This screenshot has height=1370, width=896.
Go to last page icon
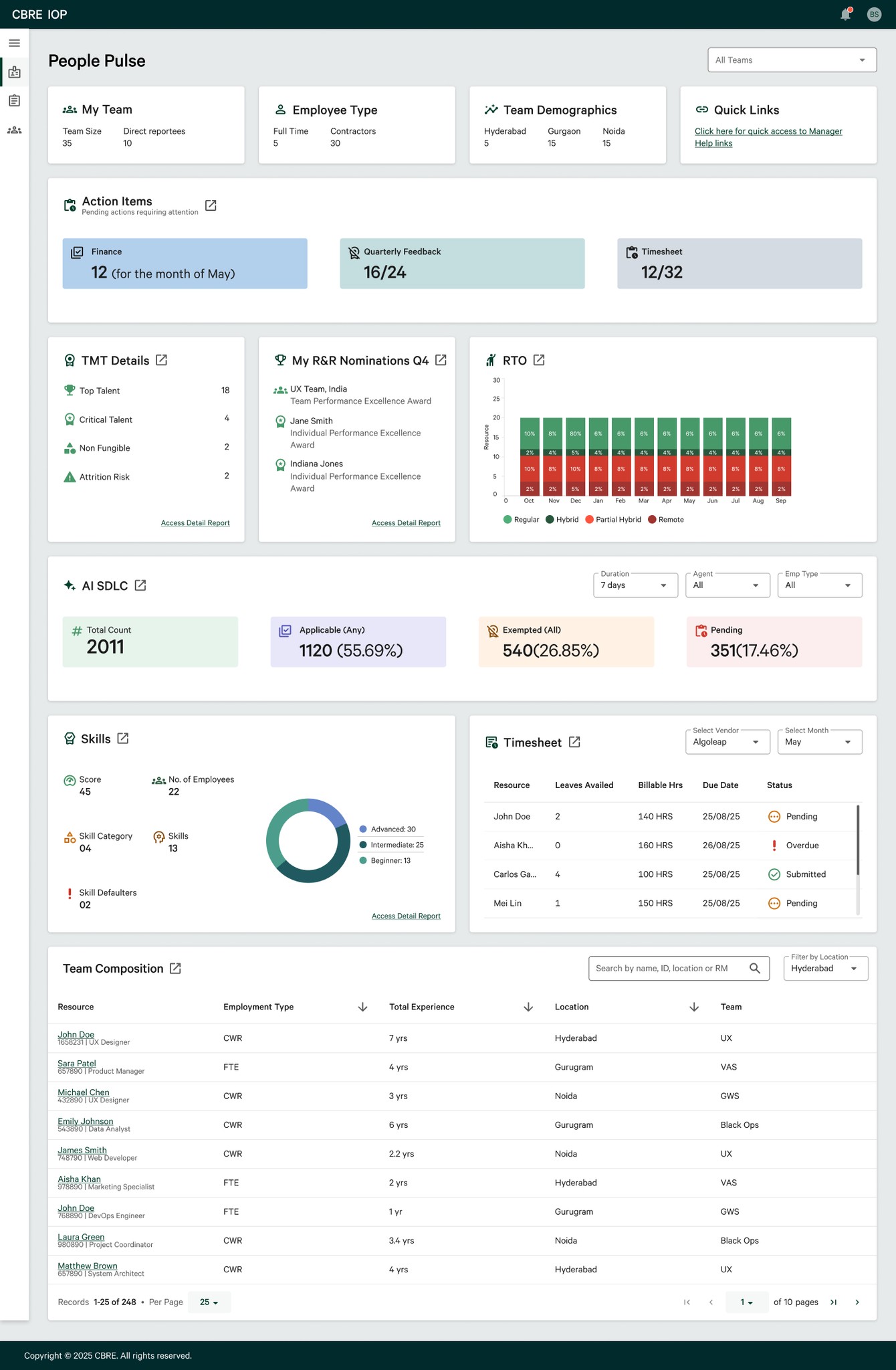(833, 1302)
